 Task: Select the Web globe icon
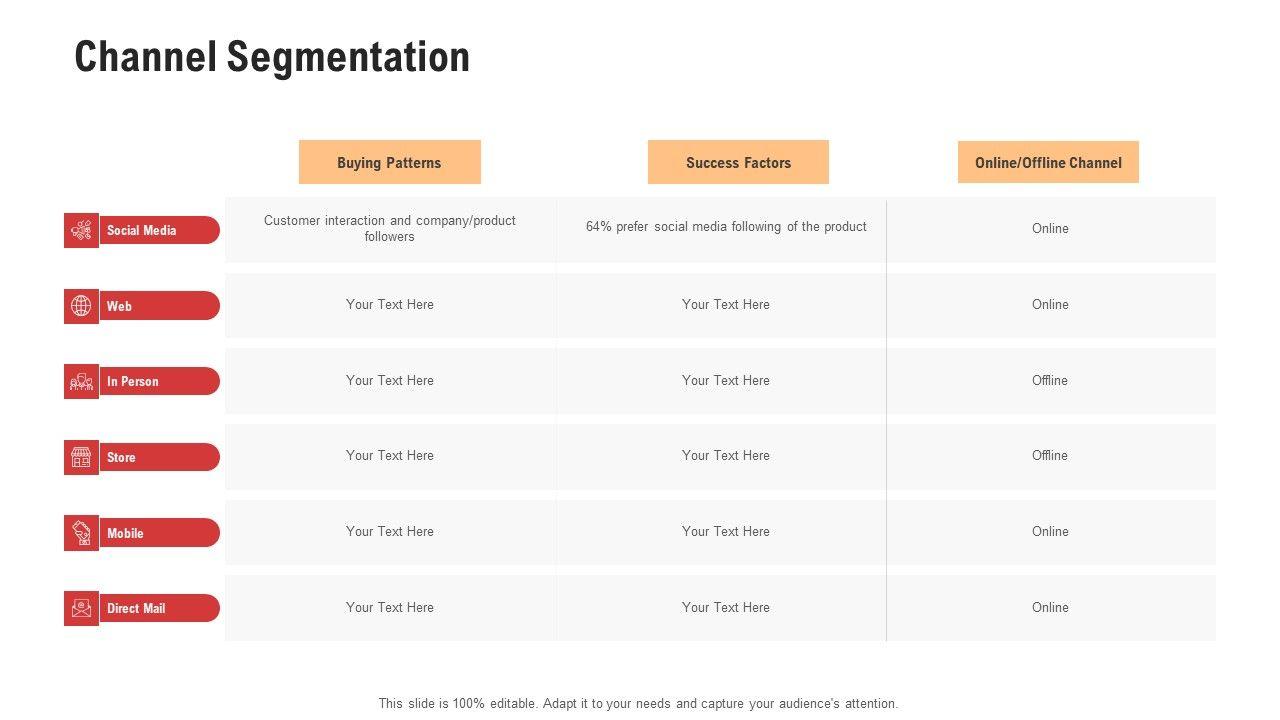point(81,306)
